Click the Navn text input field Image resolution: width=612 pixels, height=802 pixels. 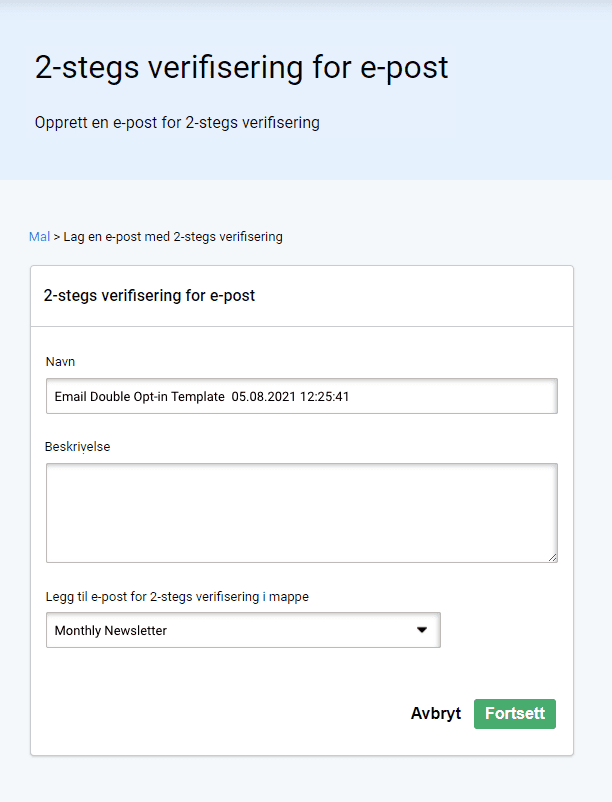tap(301, 396)
